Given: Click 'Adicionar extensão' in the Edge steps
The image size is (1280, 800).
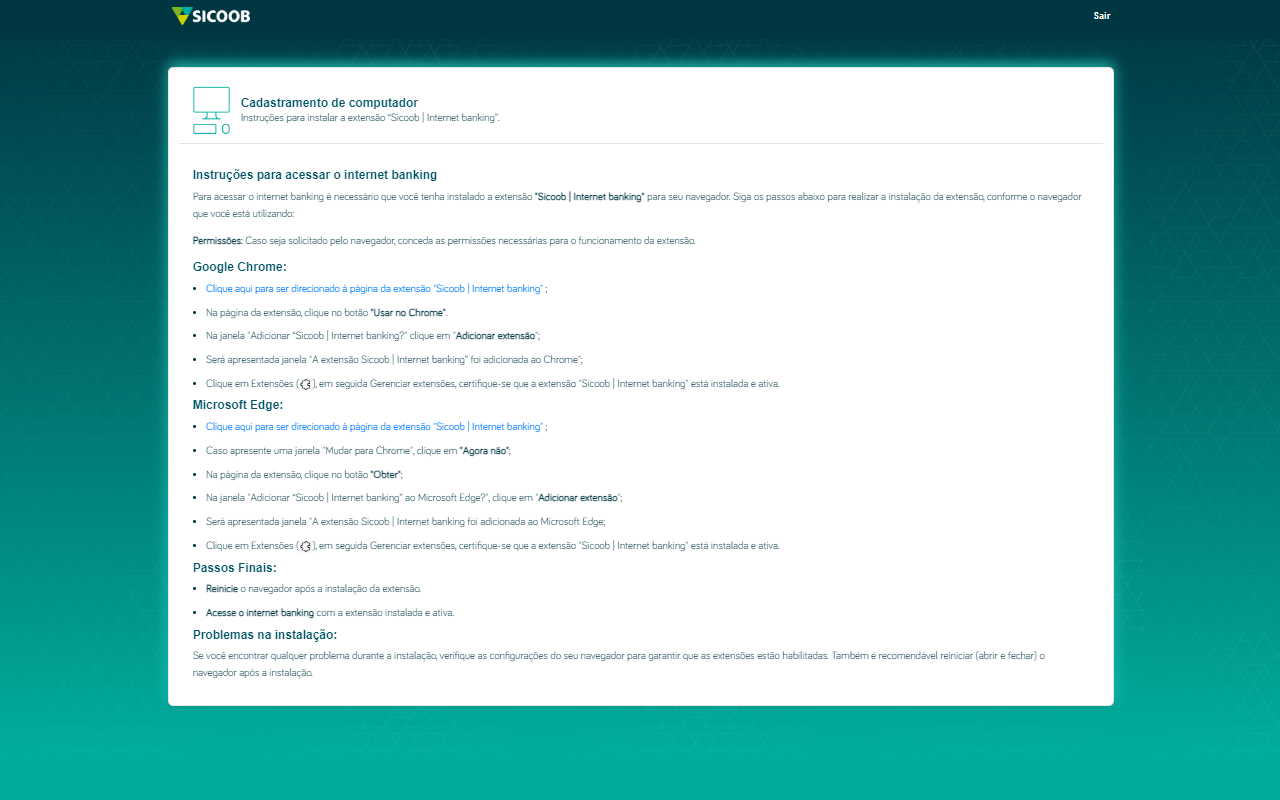Looking at the screenshot, I should pos(579,498).
